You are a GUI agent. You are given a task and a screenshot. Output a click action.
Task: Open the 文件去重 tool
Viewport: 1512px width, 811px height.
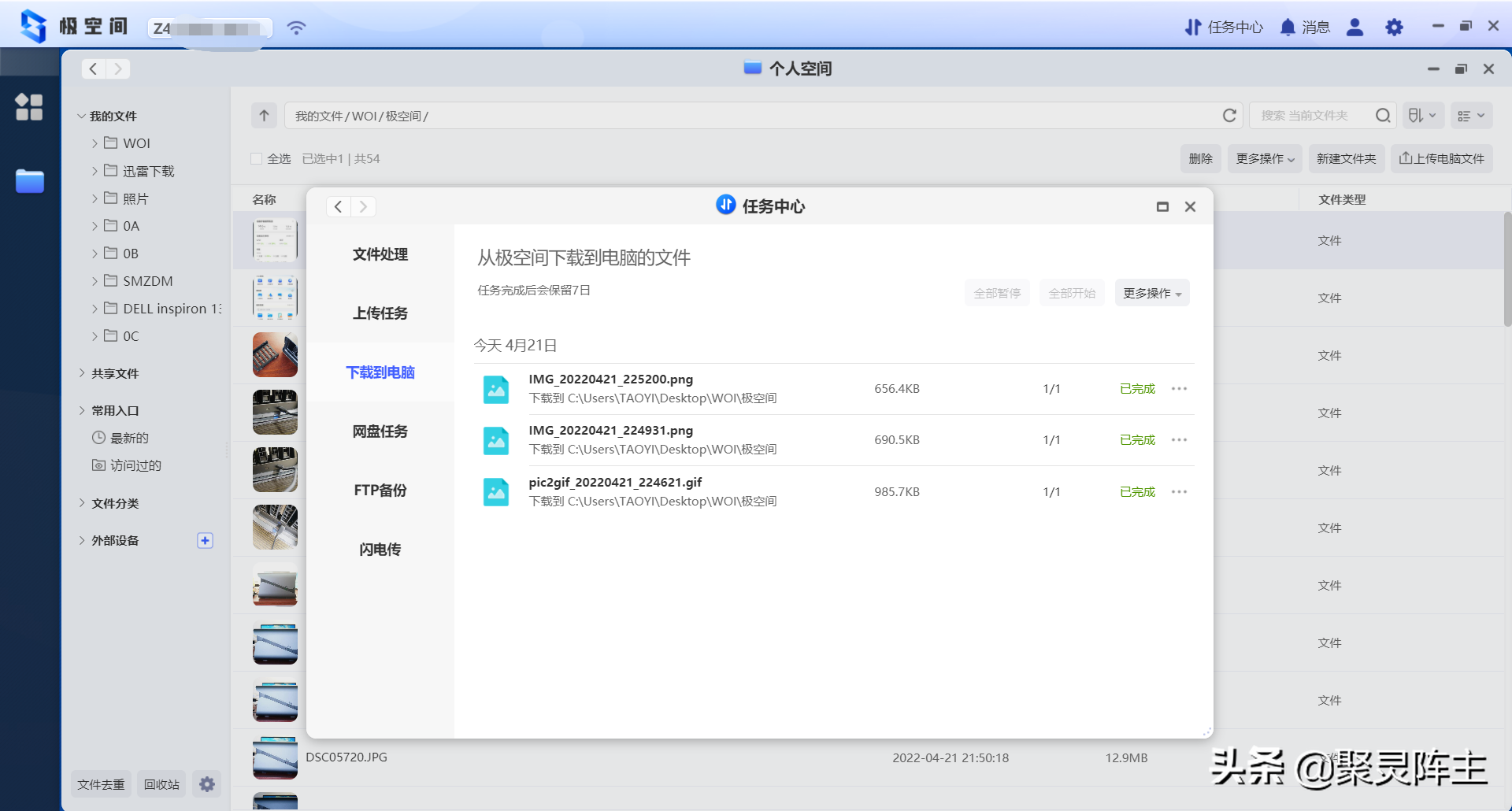[101, 784]
